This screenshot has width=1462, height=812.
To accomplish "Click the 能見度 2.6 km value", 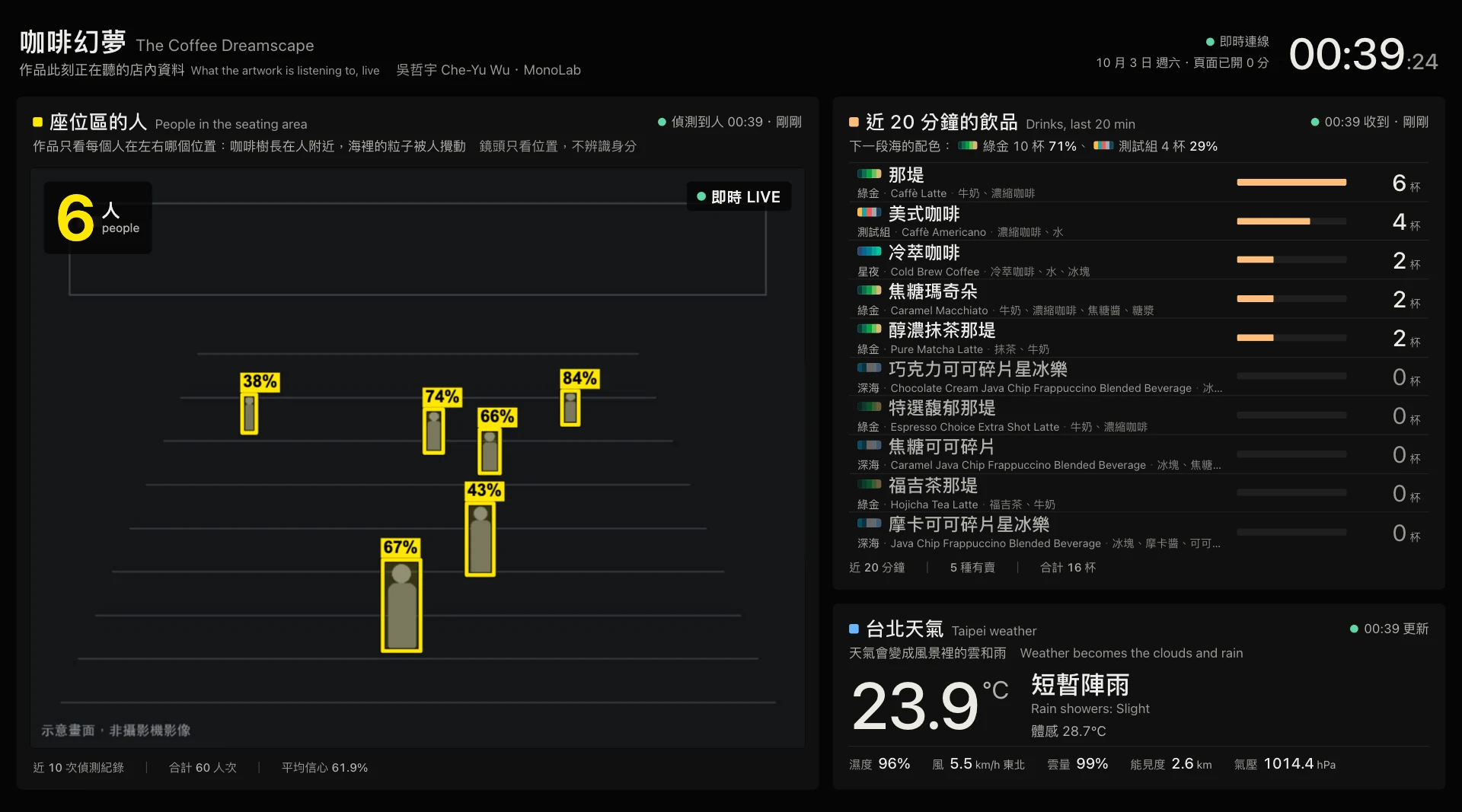I will point(1170,764).
